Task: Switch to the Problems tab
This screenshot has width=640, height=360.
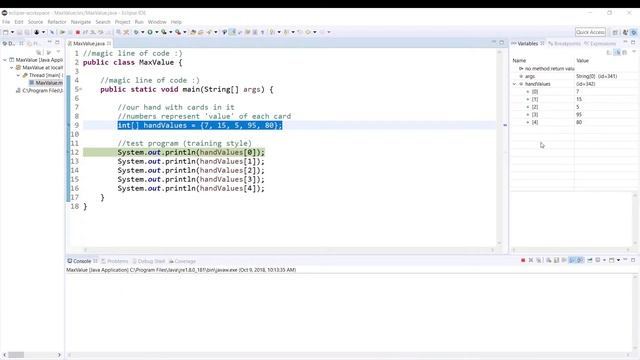Action: click(115, 261)
